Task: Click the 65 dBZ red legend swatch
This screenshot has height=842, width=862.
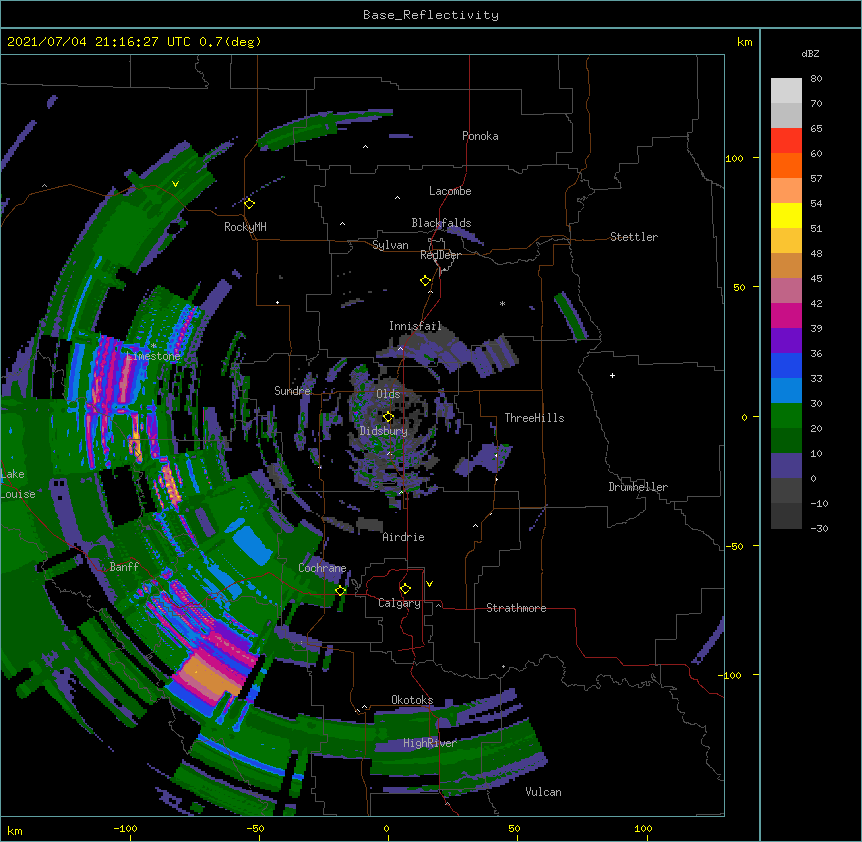Action: click(x=786, y=141)
